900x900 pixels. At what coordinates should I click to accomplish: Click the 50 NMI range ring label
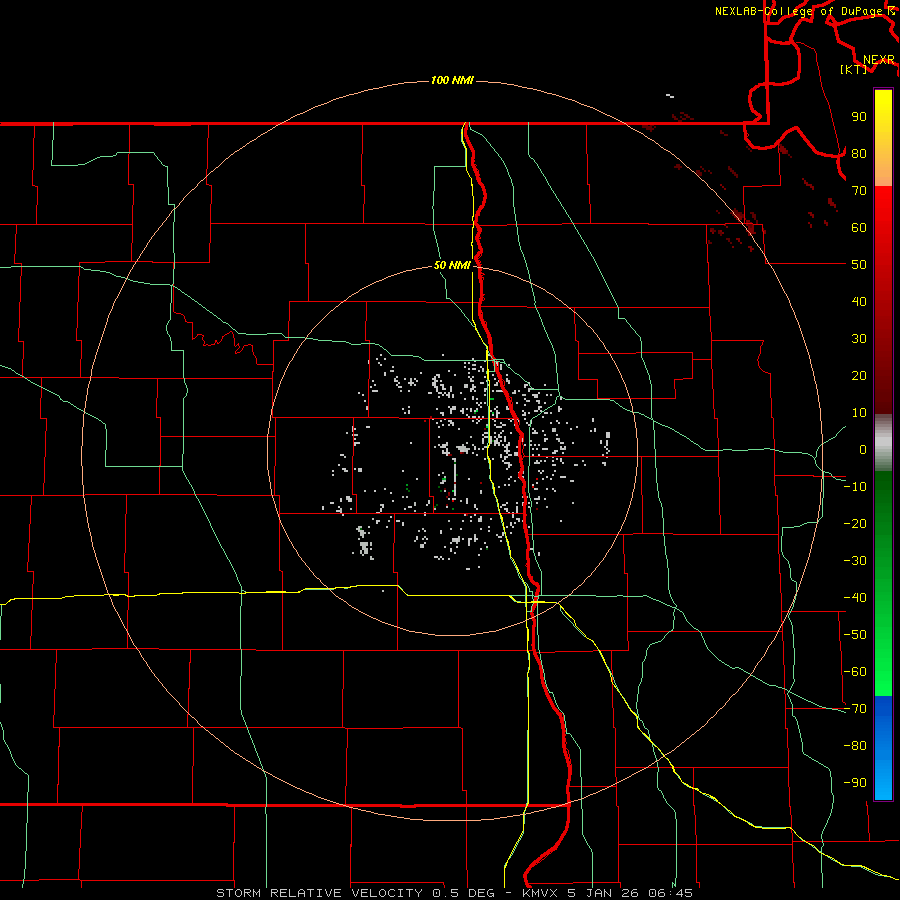452,265
